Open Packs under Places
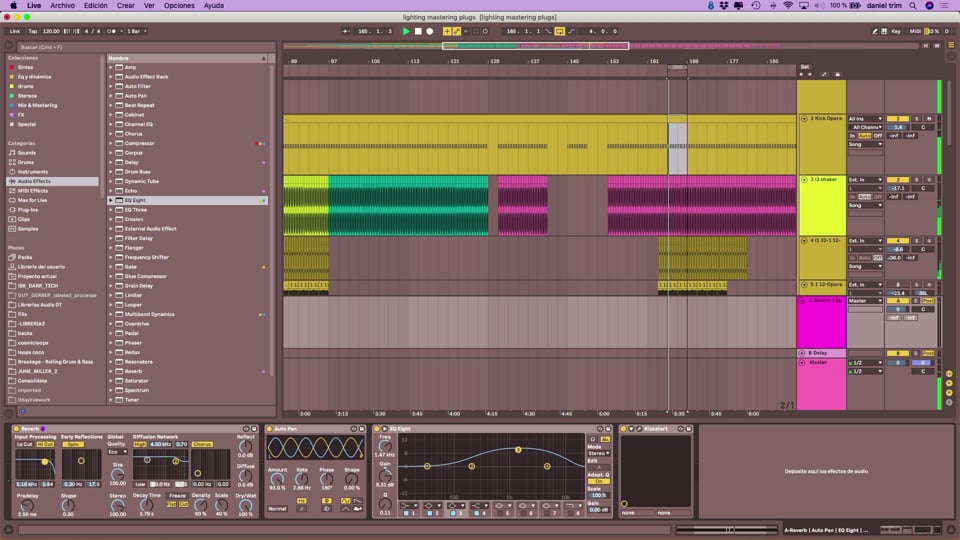Viewport: 960px width, 540px height. 24,258
